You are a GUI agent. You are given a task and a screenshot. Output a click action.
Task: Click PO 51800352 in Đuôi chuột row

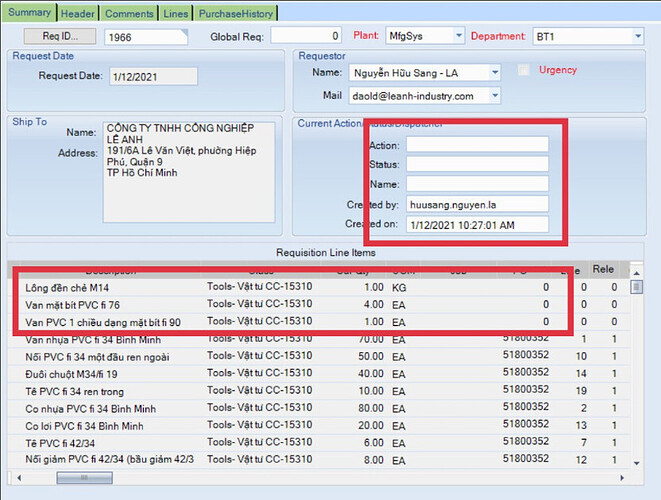pyautogui.click(x=526, y=372)
